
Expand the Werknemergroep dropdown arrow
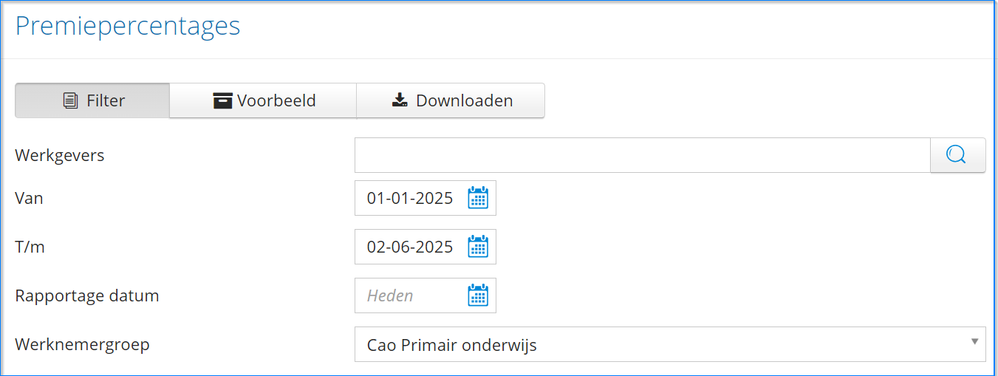click(x=974, y=342)
